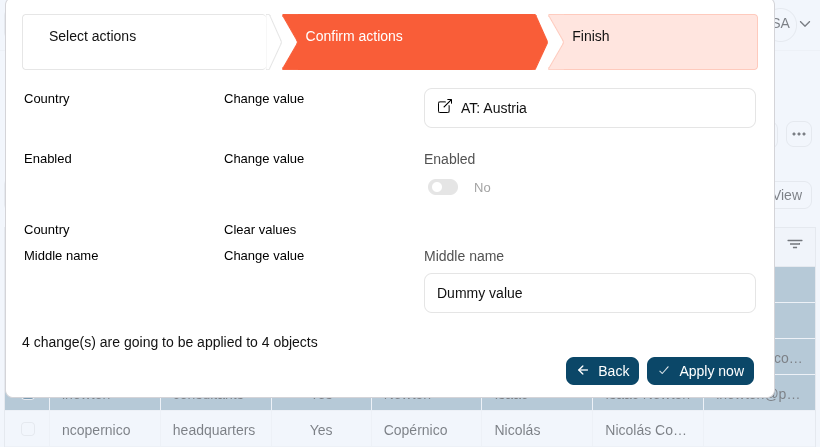Select the ncopernico username cell
The image size is (820, 447).
coord(96,430)
